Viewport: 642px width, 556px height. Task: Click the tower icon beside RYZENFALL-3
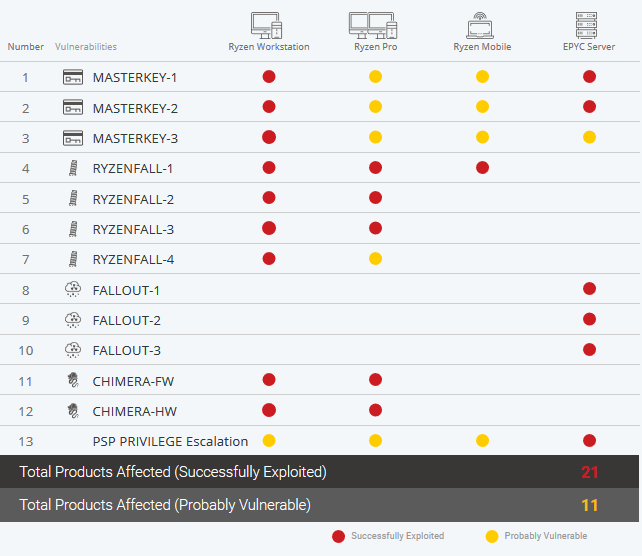(x=73, y=229)
